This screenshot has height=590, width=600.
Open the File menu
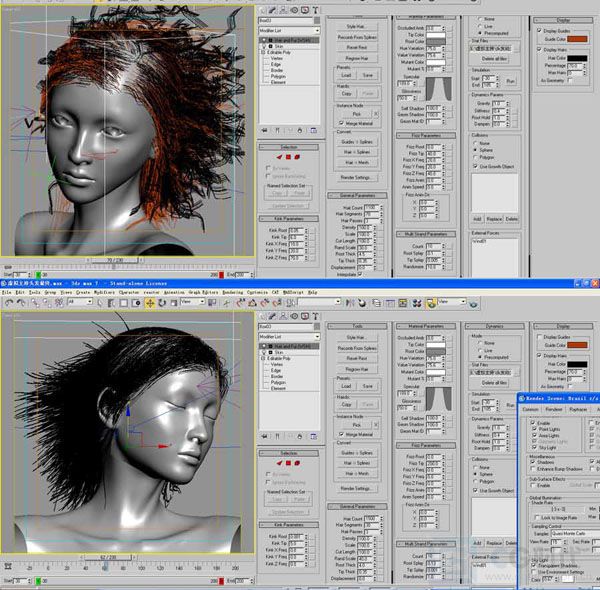(x=7, y=292)
